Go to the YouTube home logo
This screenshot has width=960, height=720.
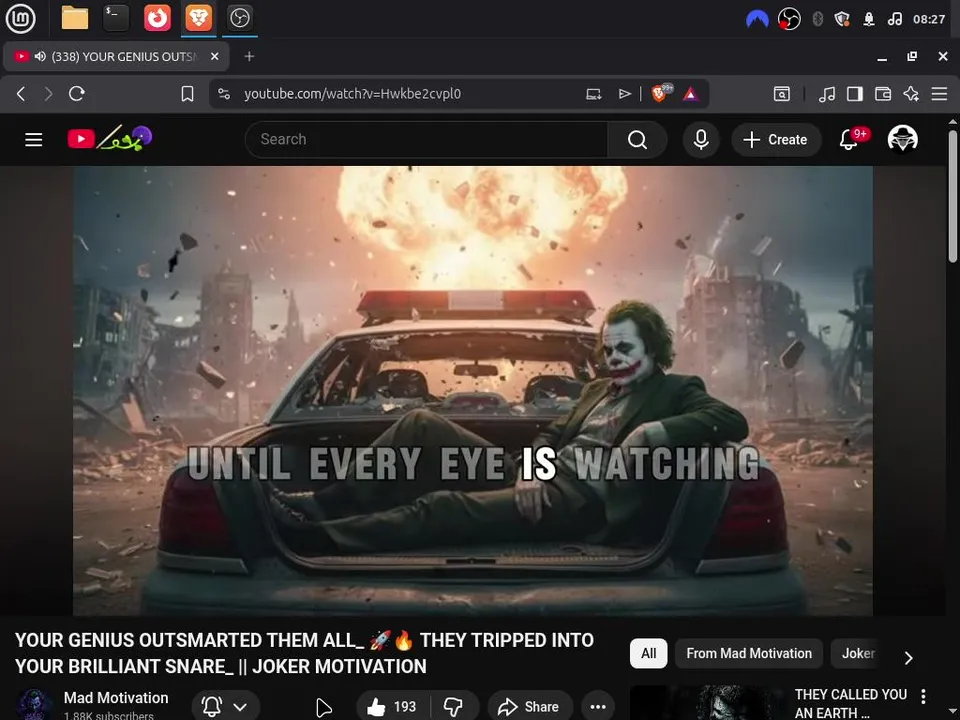(110, 139)
